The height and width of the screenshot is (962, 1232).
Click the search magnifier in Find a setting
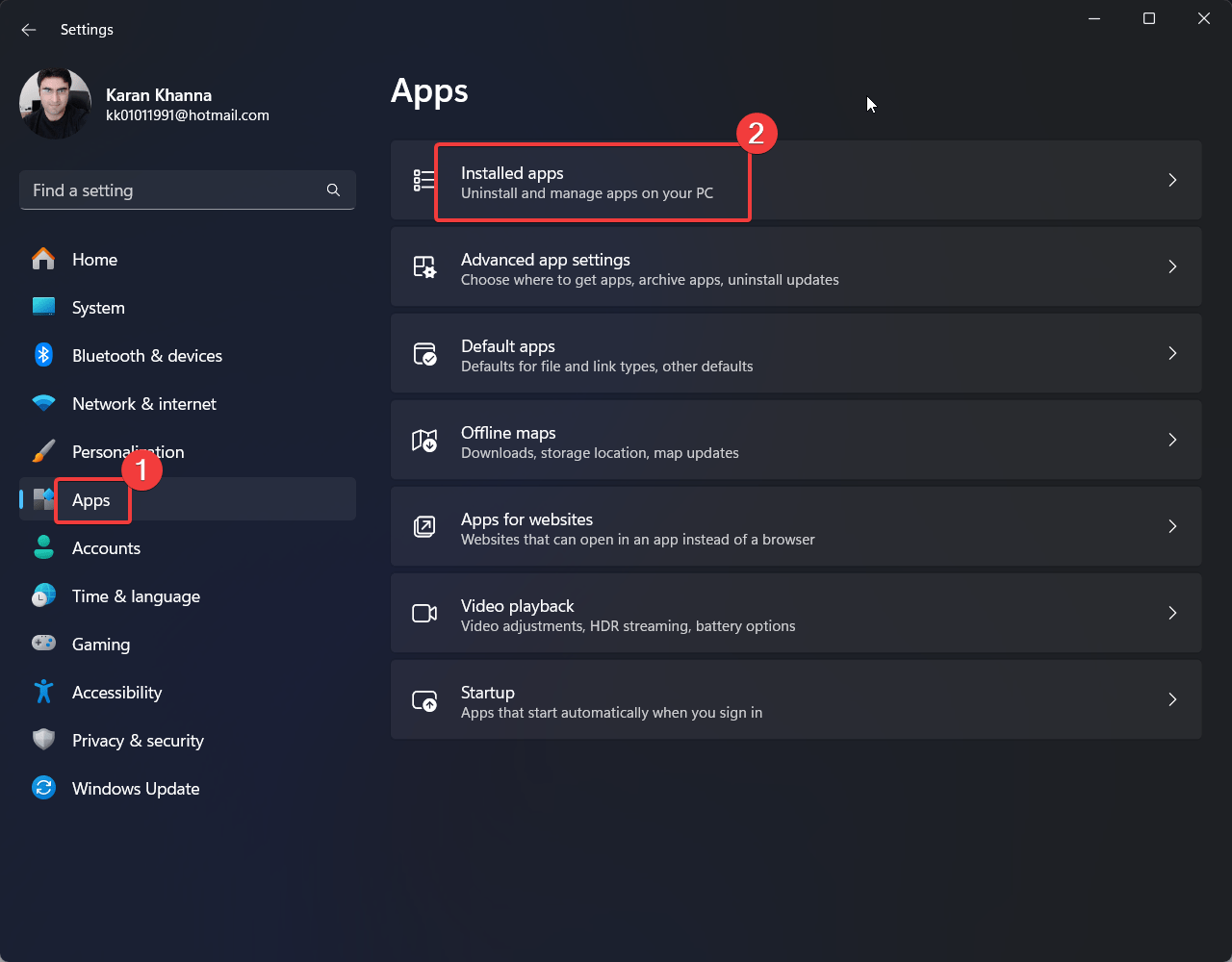(x=332, y=190)
